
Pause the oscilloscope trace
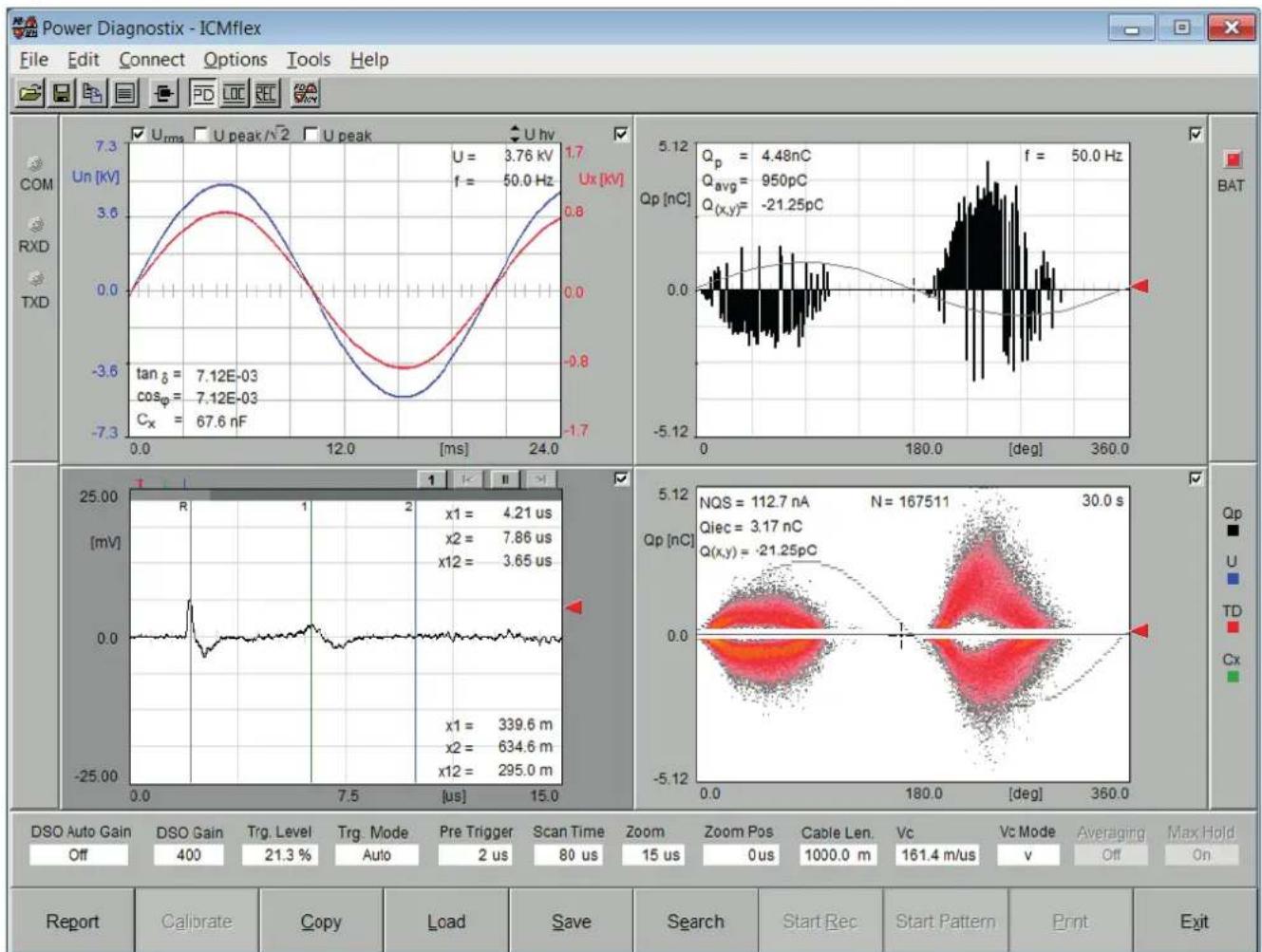tap(503, 480)
